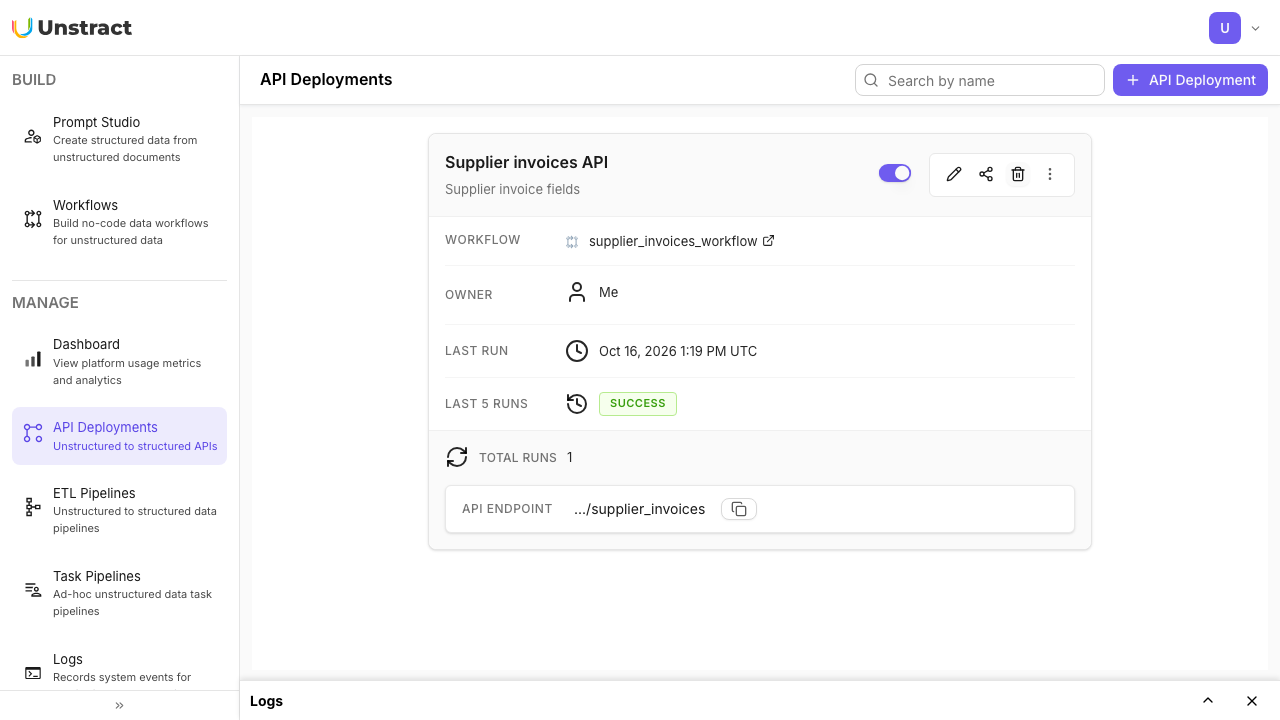Collapse the sidebar with double chevron
1280x720 pixels.
click(x=120, y=705)
